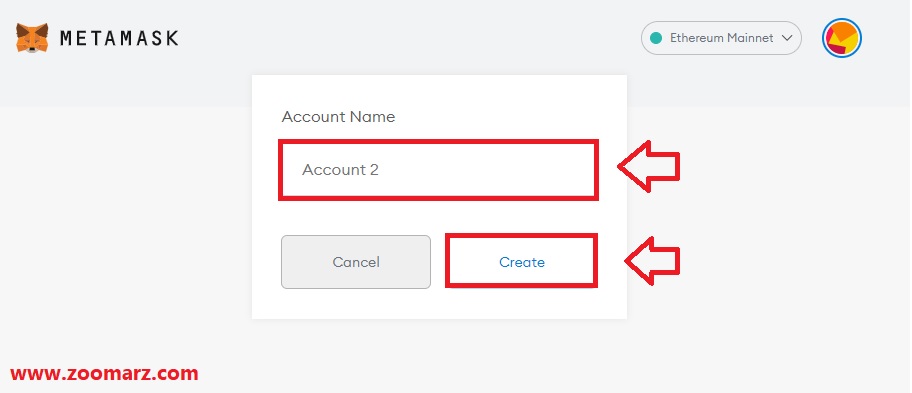The width and height of the screenshot is (912, 393).
Task: Click the red arrow beside Create
Action: [652, 260]
